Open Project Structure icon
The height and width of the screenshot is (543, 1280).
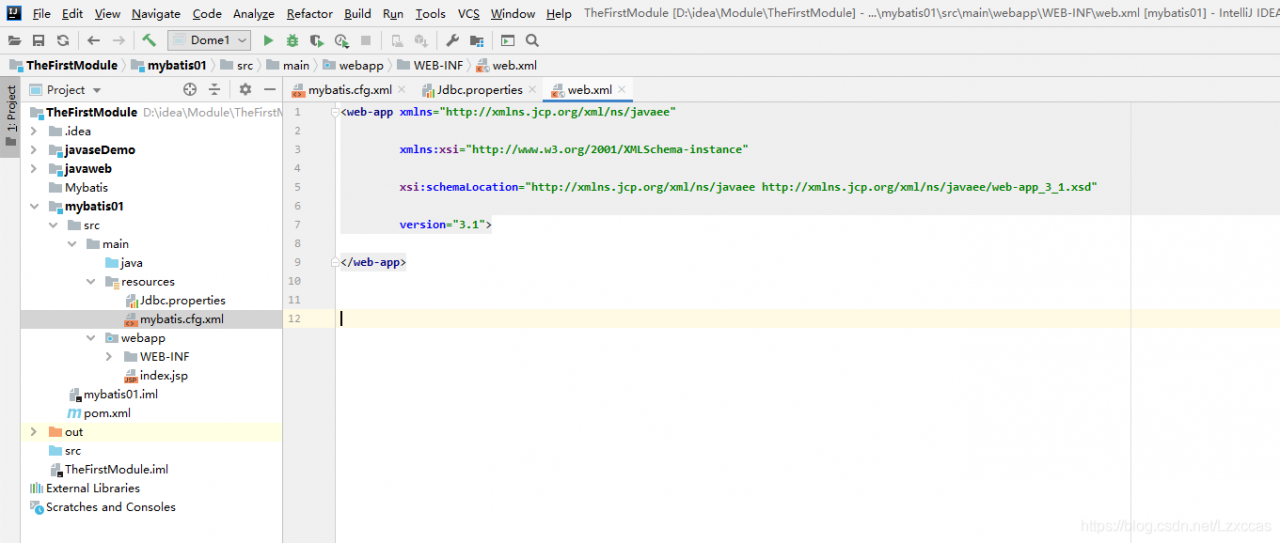477,41
